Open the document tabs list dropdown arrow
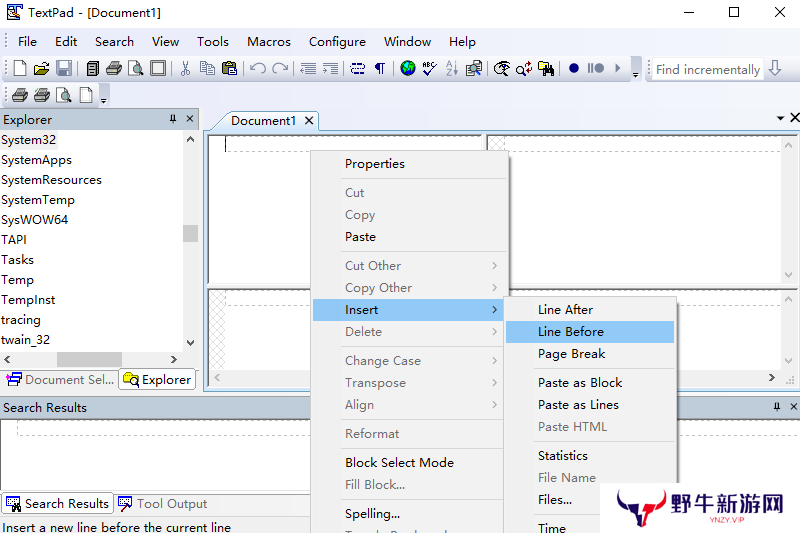800x533 pixels. [x=780, y=118]
